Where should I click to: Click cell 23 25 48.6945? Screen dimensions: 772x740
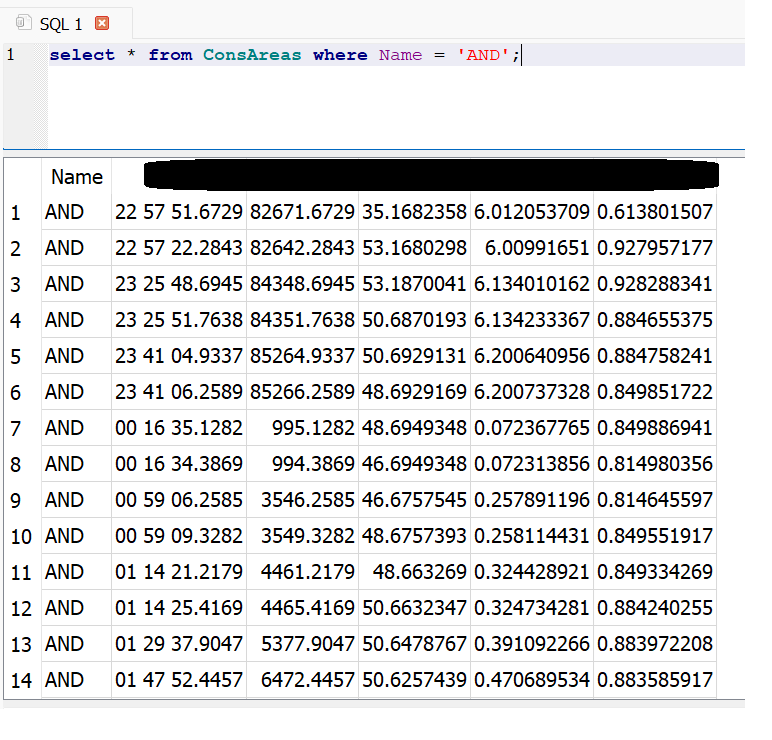[x=179, y=284]
